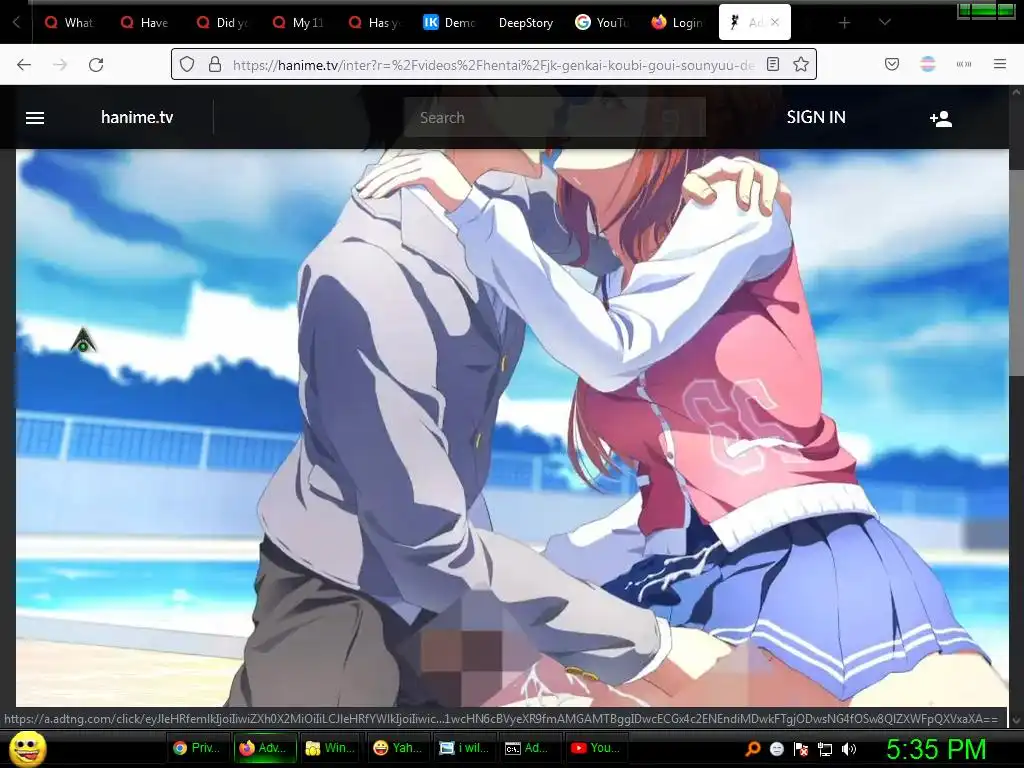Switch to the 'Ad...' console taskbar item
1024x768 pixels.
(529, 748)
